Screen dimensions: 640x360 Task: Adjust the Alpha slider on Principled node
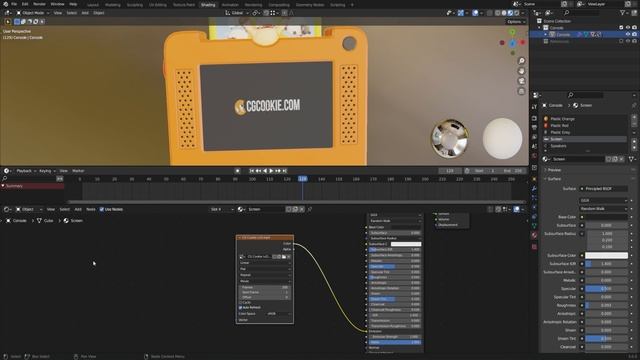coord(395,342)
